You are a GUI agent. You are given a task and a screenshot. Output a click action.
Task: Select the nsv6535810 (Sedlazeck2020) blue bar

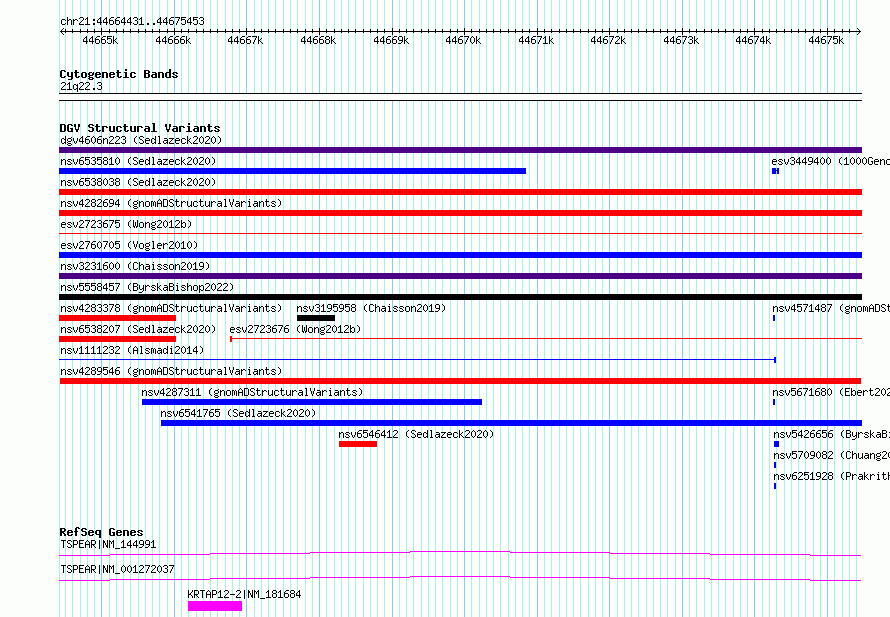tap(292, 171)
